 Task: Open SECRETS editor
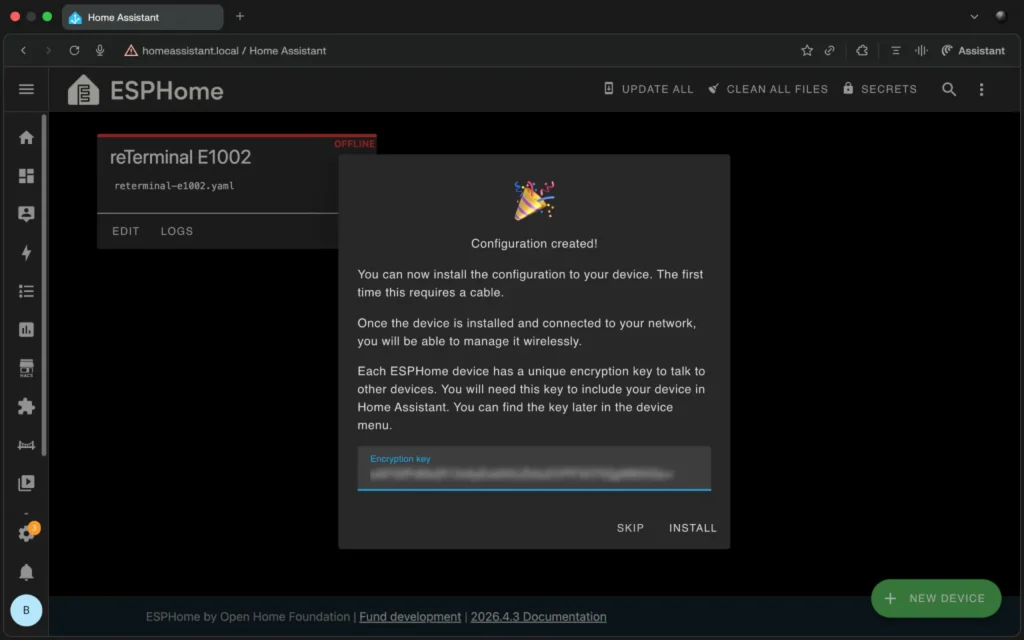click(x=880, y=89)
